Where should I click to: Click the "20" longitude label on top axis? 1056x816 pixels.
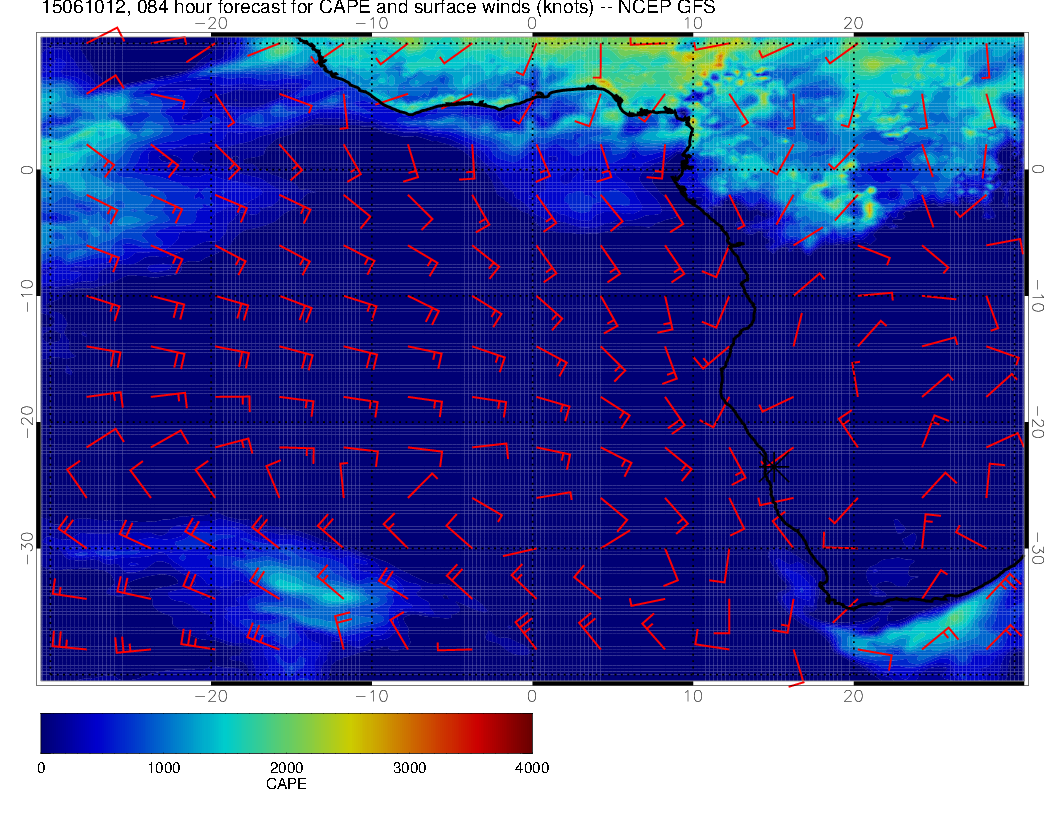pos(853,22)
